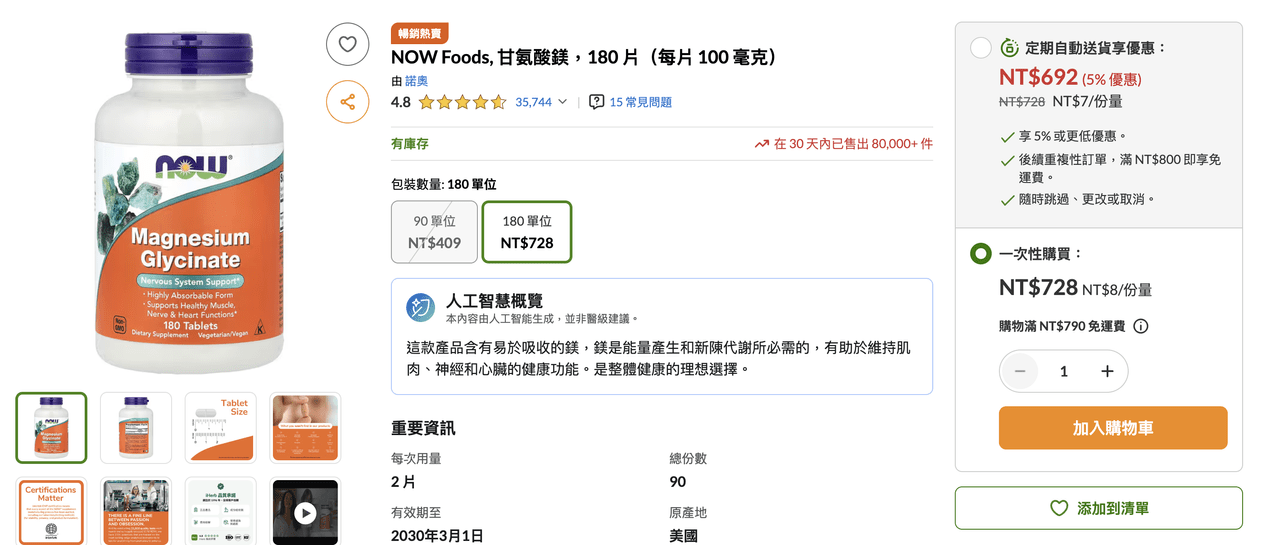
Task: Click the star rating icons
Action: pyautogui.click(x=462, y=102)
